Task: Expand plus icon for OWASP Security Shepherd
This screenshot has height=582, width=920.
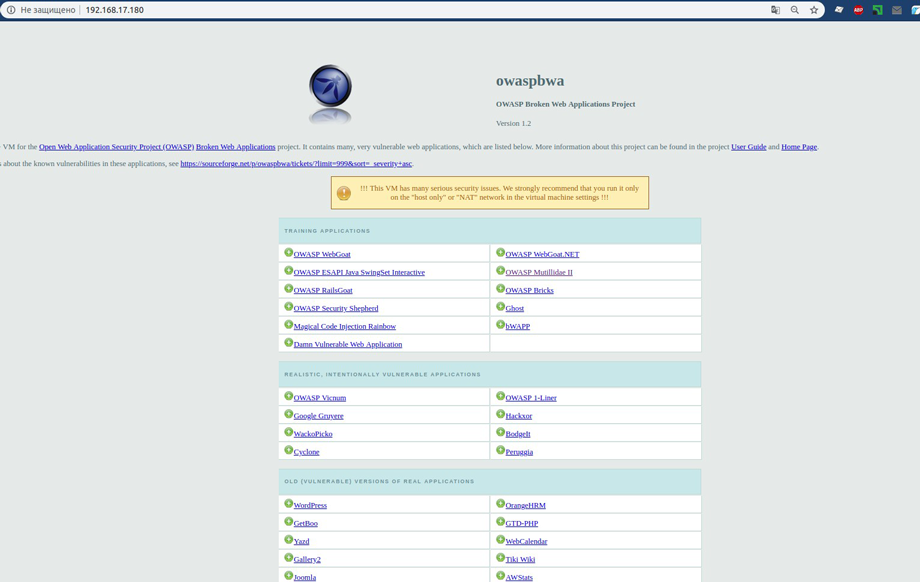Action: click(288, 306)
